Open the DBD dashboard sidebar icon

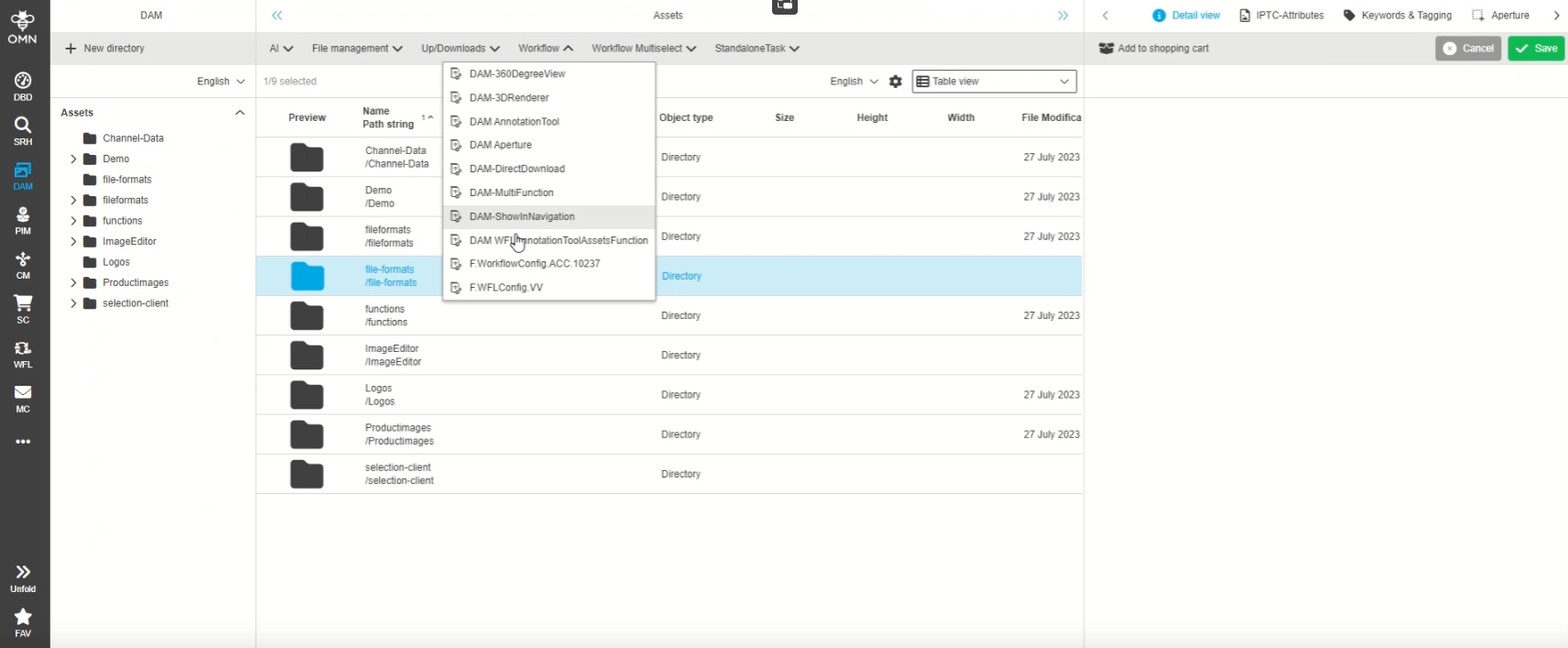pyautogui.click(x=23, y=85)
